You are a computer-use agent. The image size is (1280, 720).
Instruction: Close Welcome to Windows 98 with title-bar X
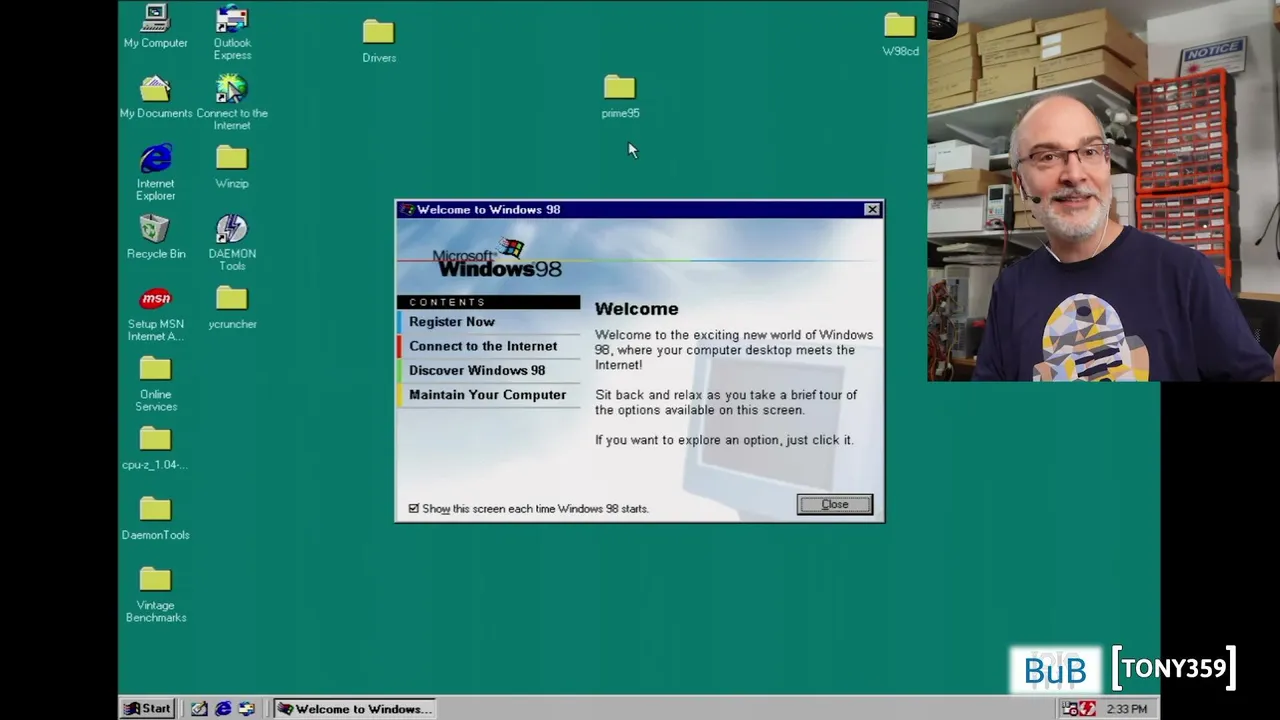[x=872, y=209]
